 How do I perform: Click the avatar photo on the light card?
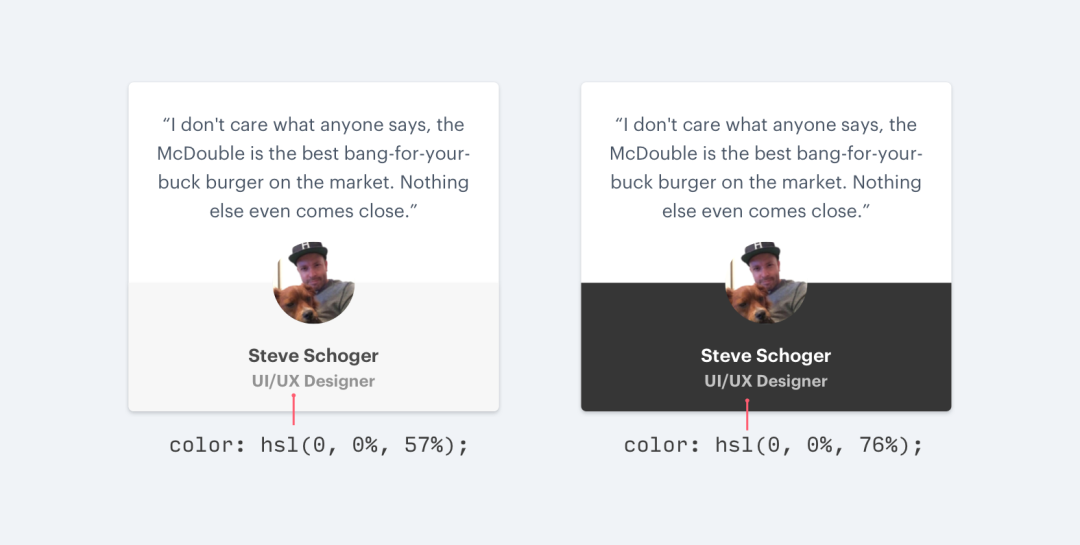(314, 282)
